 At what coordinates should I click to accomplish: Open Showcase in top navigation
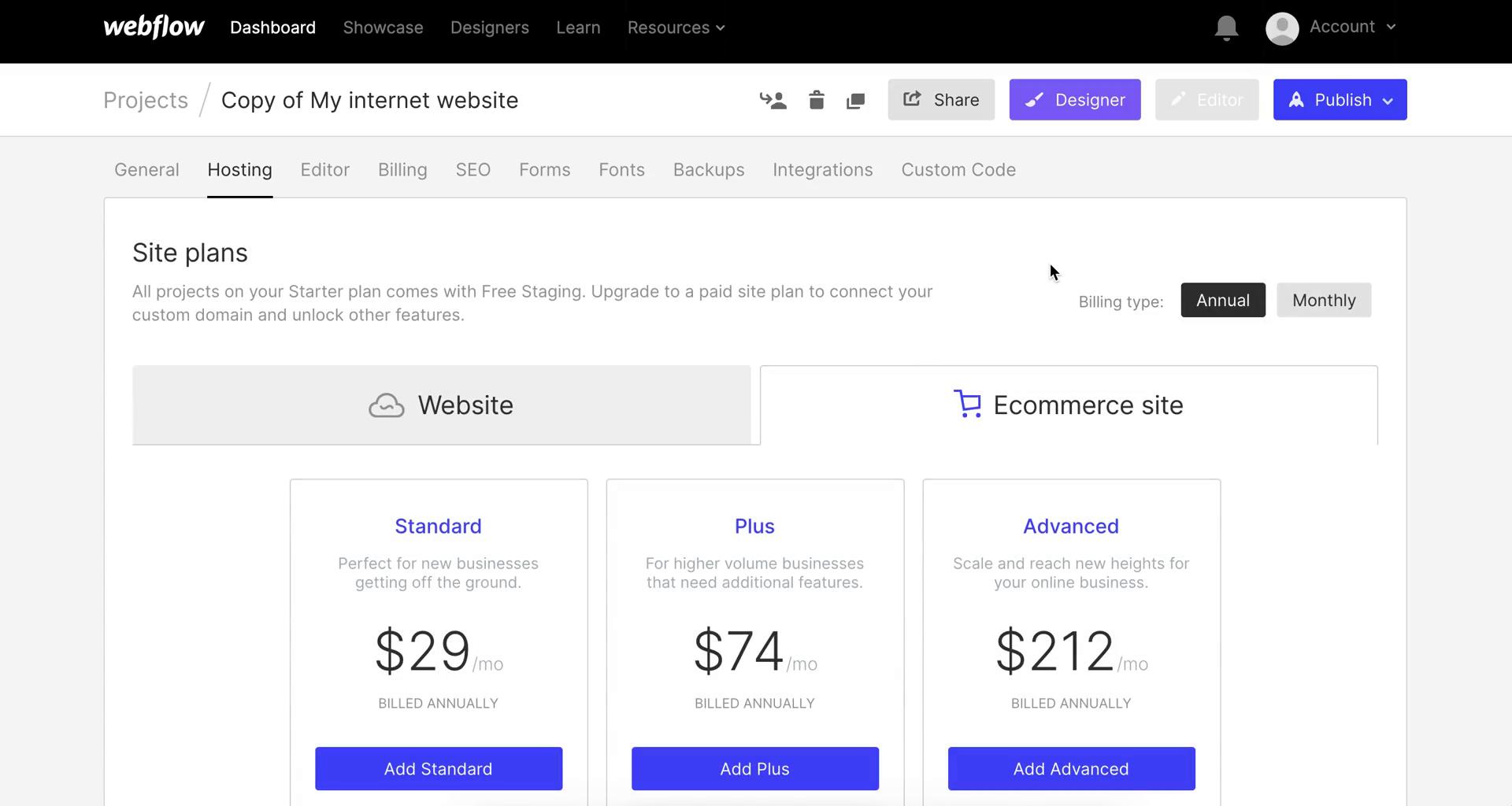[383, 28]
